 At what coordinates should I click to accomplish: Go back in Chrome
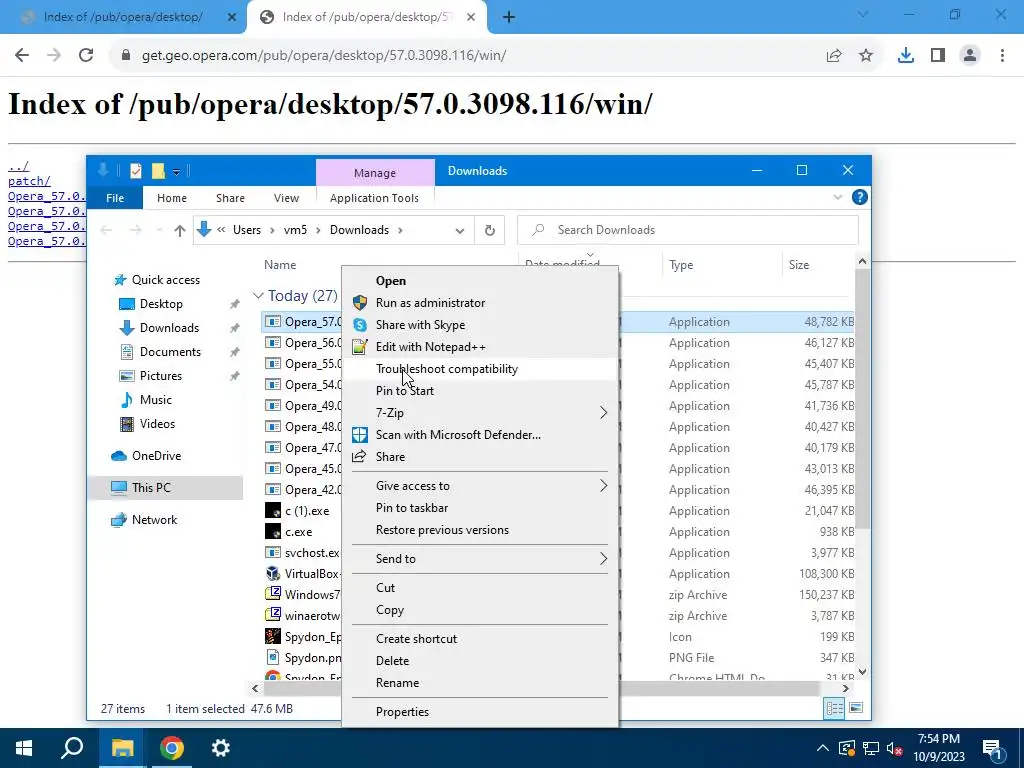tap(22, 56)
